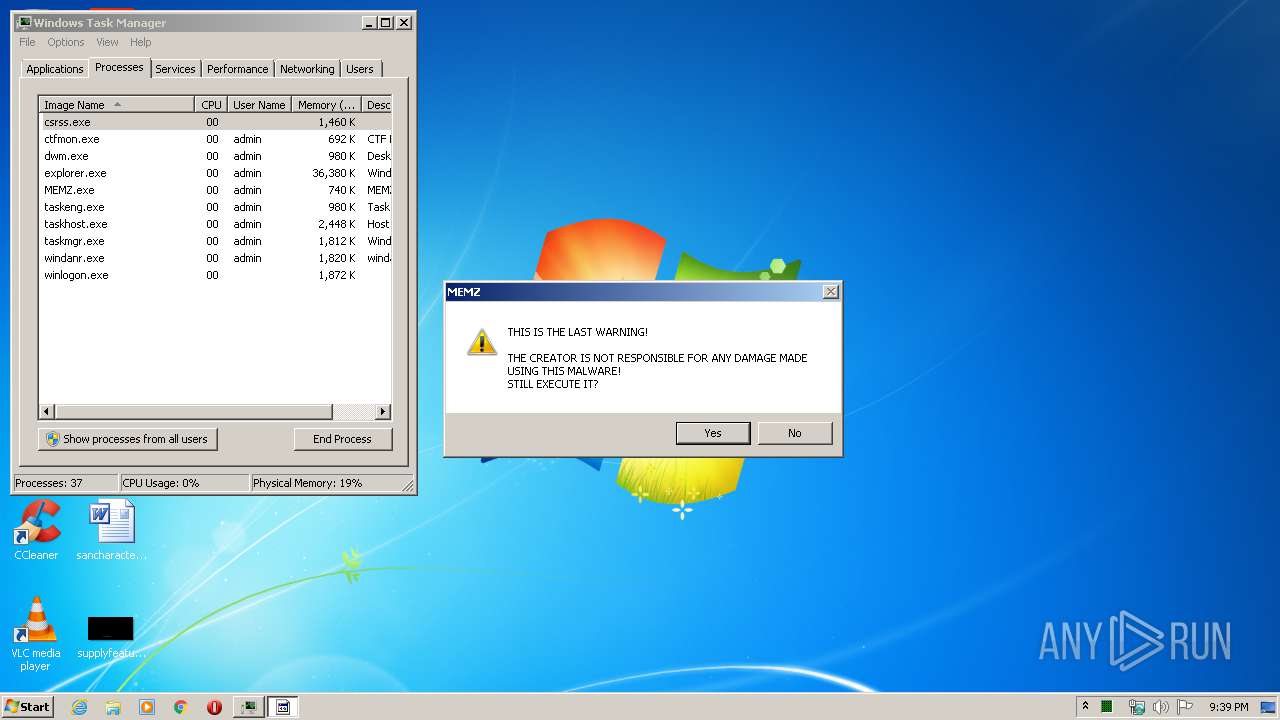Click the 36,380 K memory value
The image size is (1280, 720).
click(x=334, y=173)
